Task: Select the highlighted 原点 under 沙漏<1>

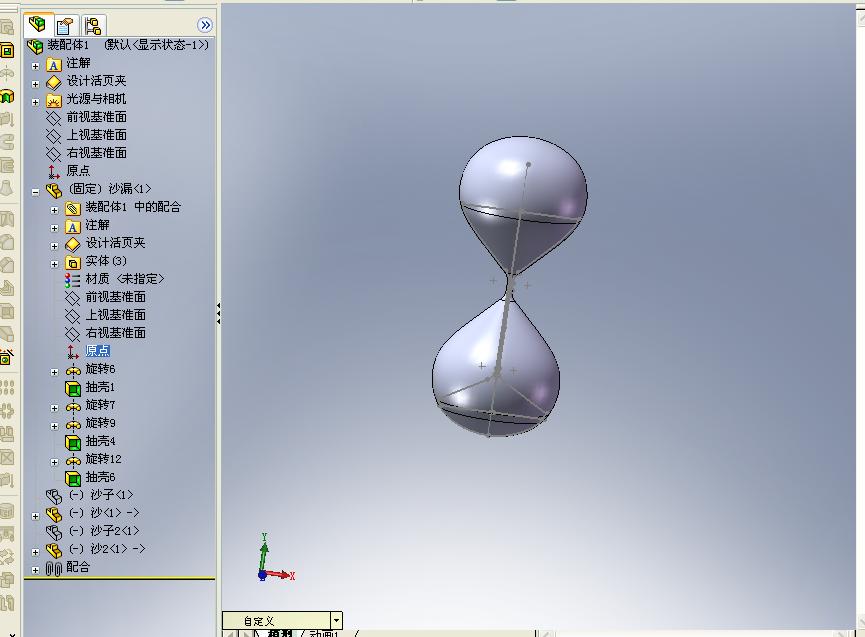Action: (98, 350)
